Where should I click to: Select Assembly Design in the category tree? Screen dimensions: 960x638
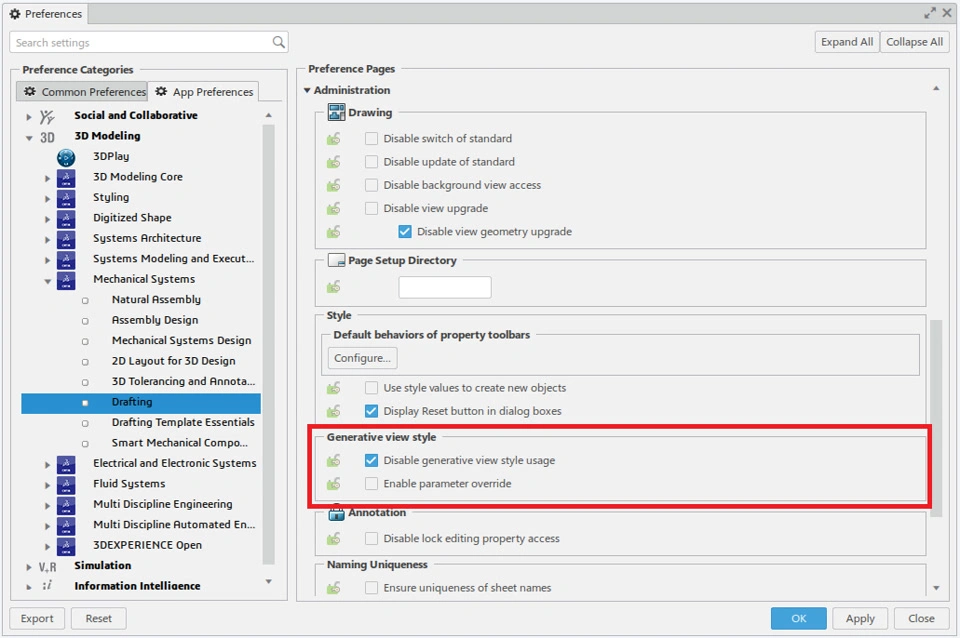click(x=154, y=320)
